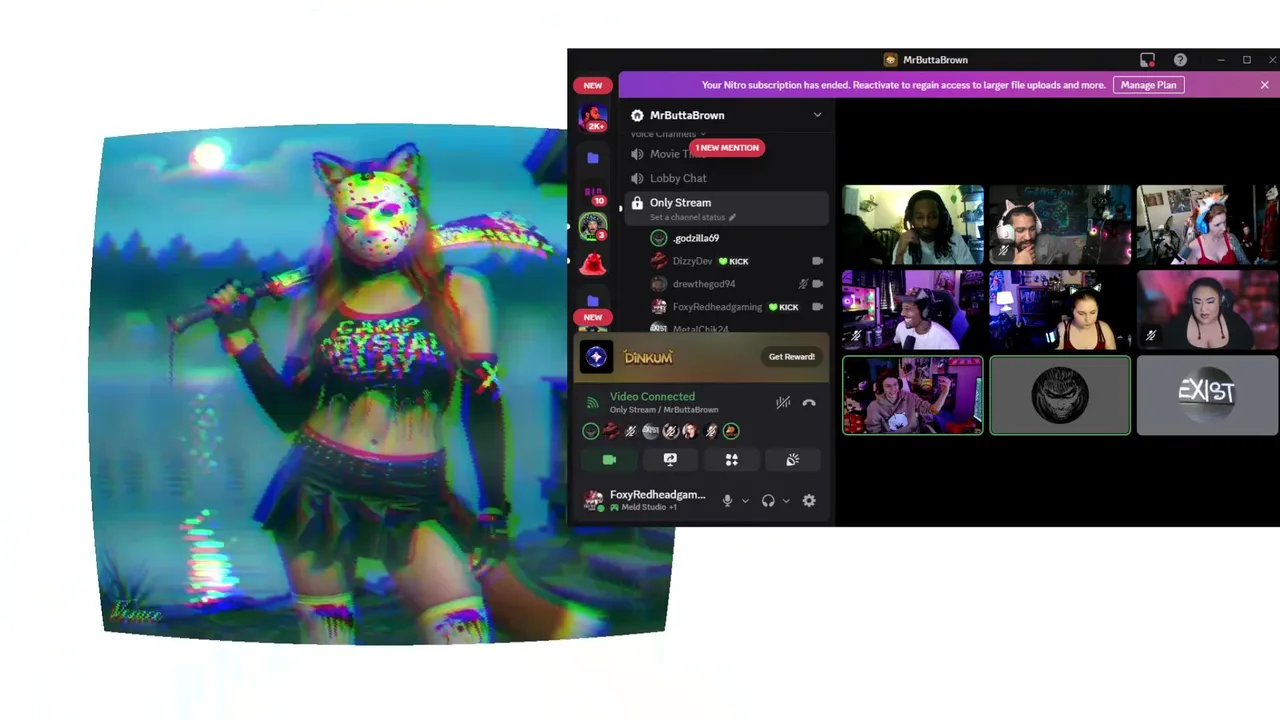The width and height of the screenshot is (1280, 720).
Task: Click the top NEW server pill
Action: (x=593, y=86)
